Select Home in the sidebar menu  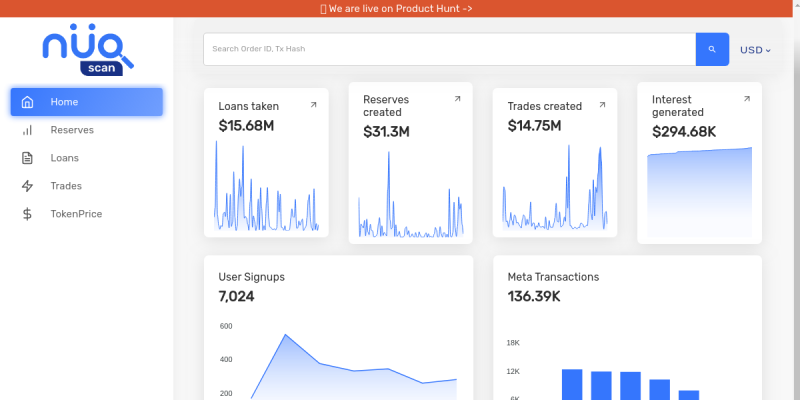tap(87, 102)
